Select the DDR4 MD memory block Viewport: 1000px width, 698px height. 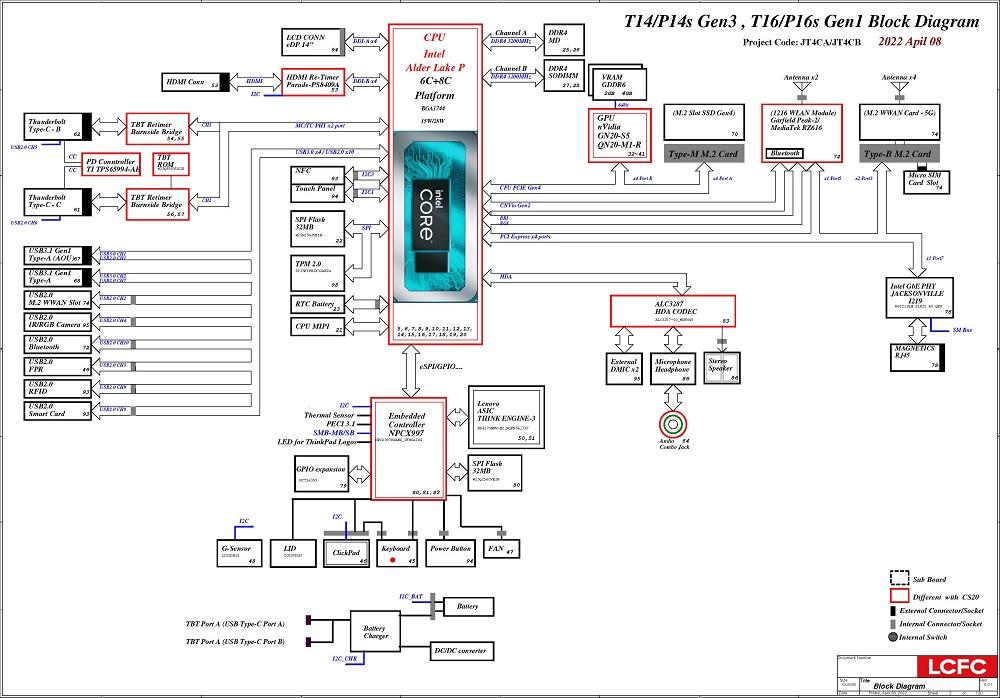point(564,41)
